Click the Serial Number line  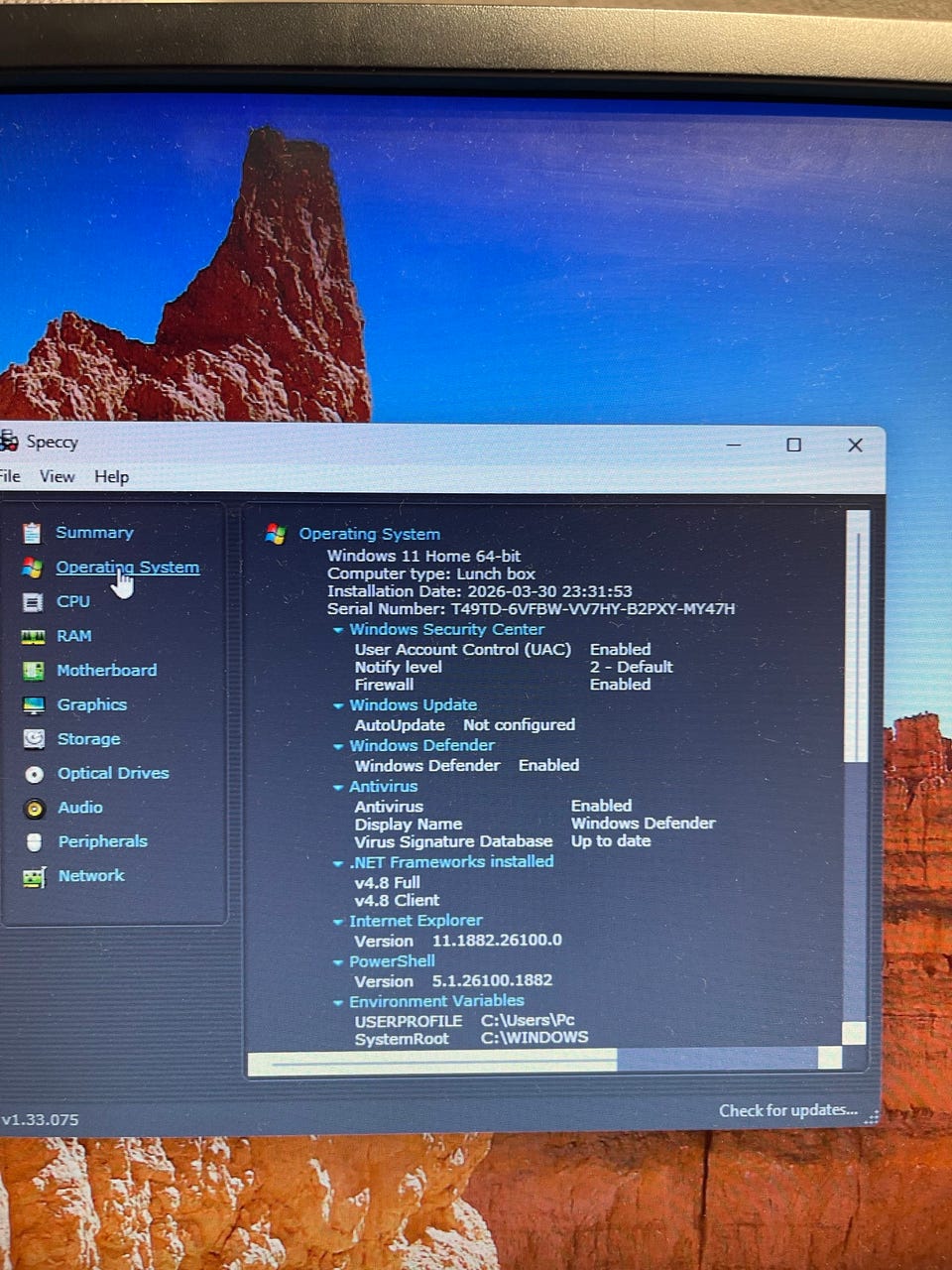tap(532, 608)
